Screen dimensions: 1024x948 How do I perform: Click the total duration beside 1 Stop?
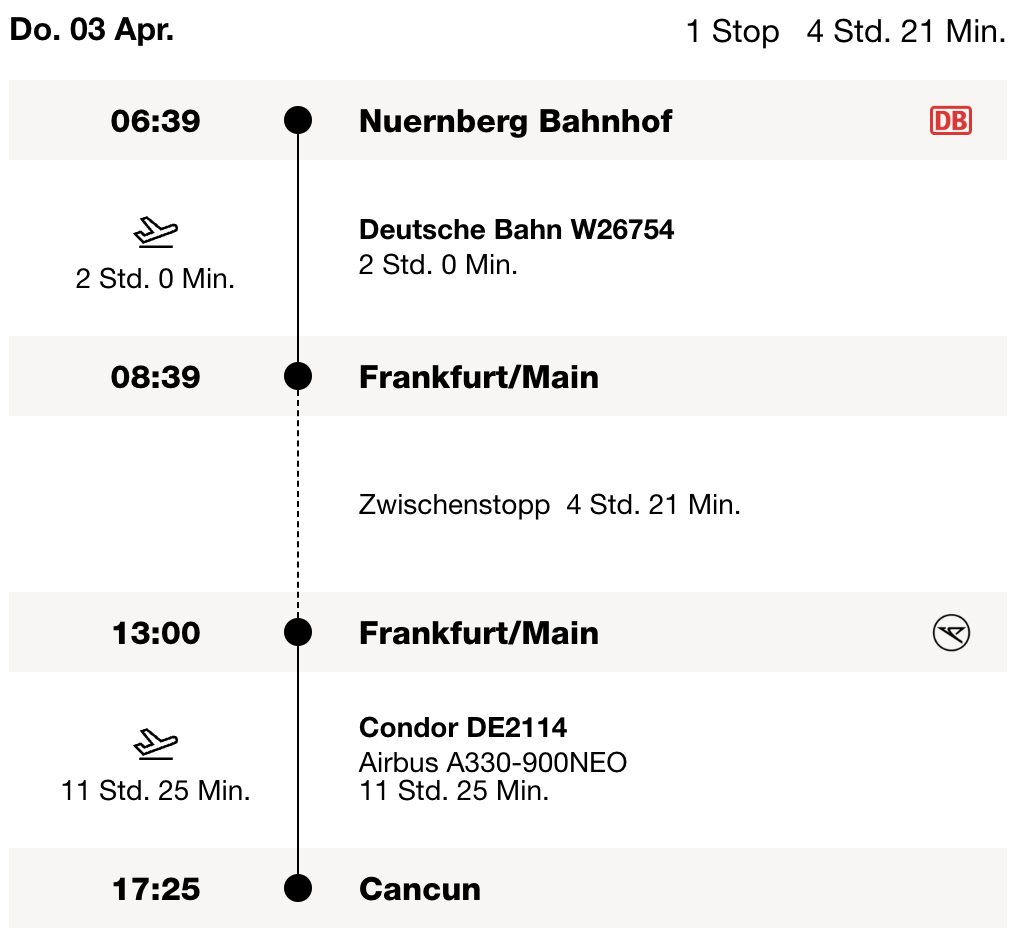905,32
